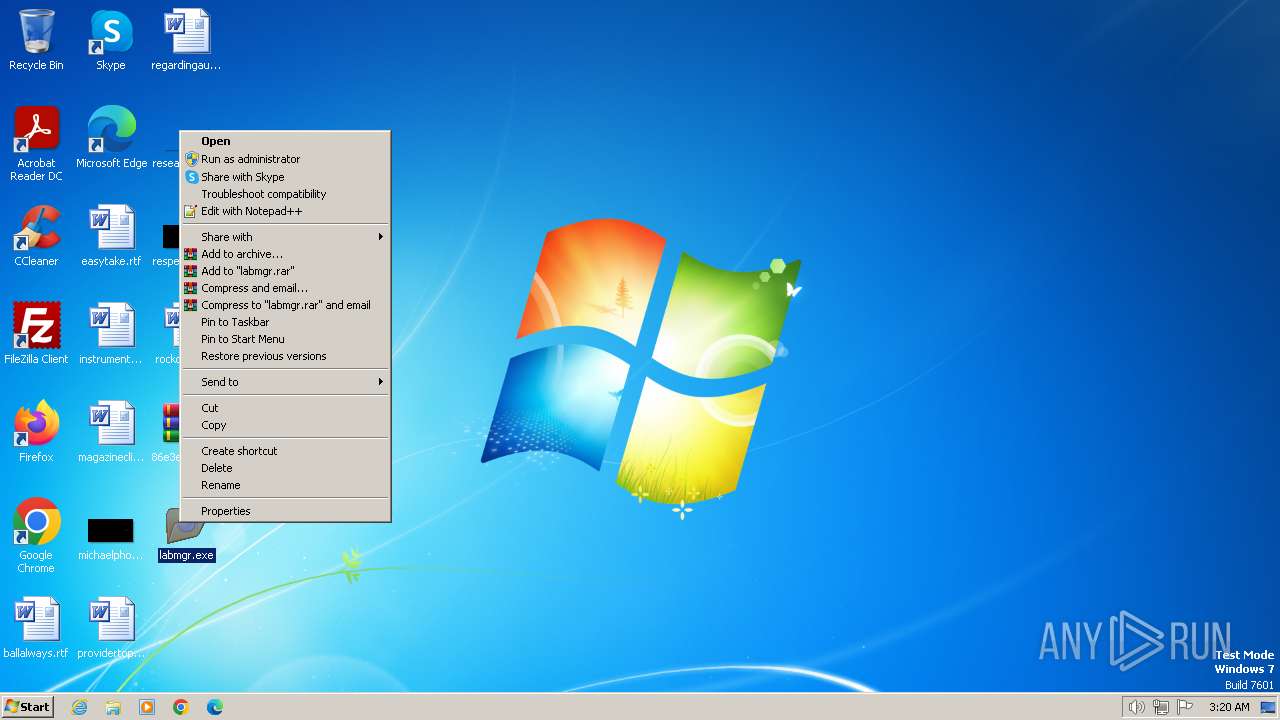Select Acrobat Reader DC desktop icon
Viewport: 1280px width, 720px height.
point(36,144)
